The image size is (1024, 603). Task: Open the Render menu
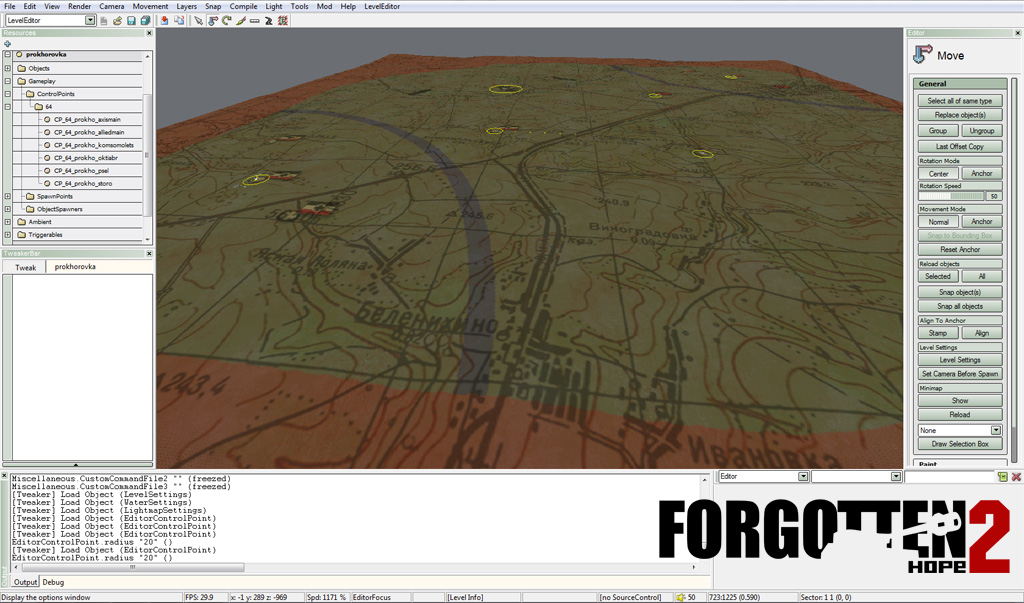pyautogui.click(x=80, y=6)
